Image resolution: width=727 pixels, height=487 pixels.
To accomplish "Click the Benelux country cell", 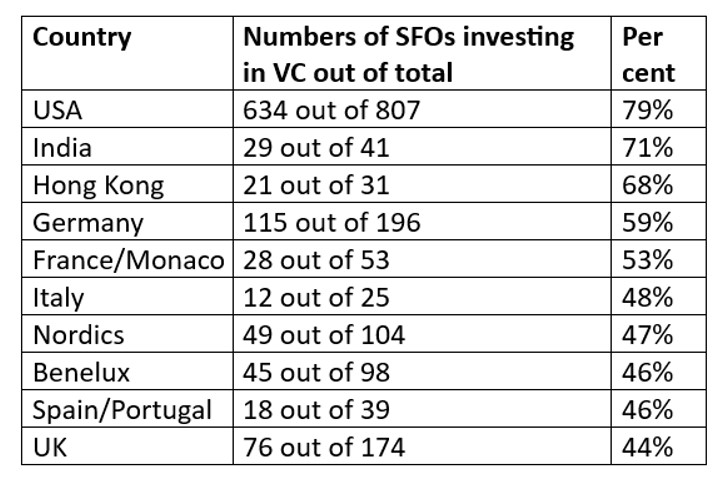I will click(x=77, y=372).
